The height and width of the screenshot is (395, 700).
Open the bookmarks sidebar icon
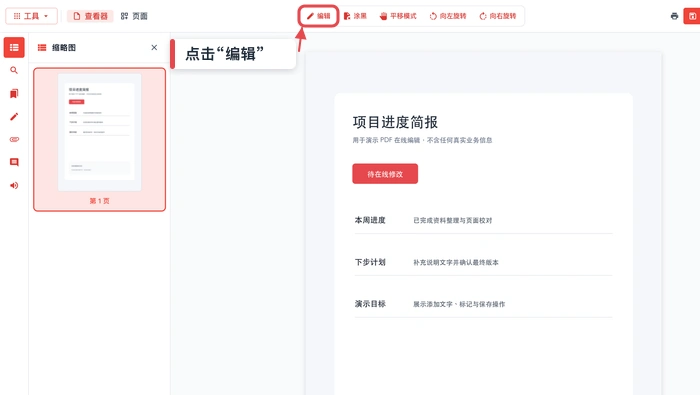[x=14, y=93]
